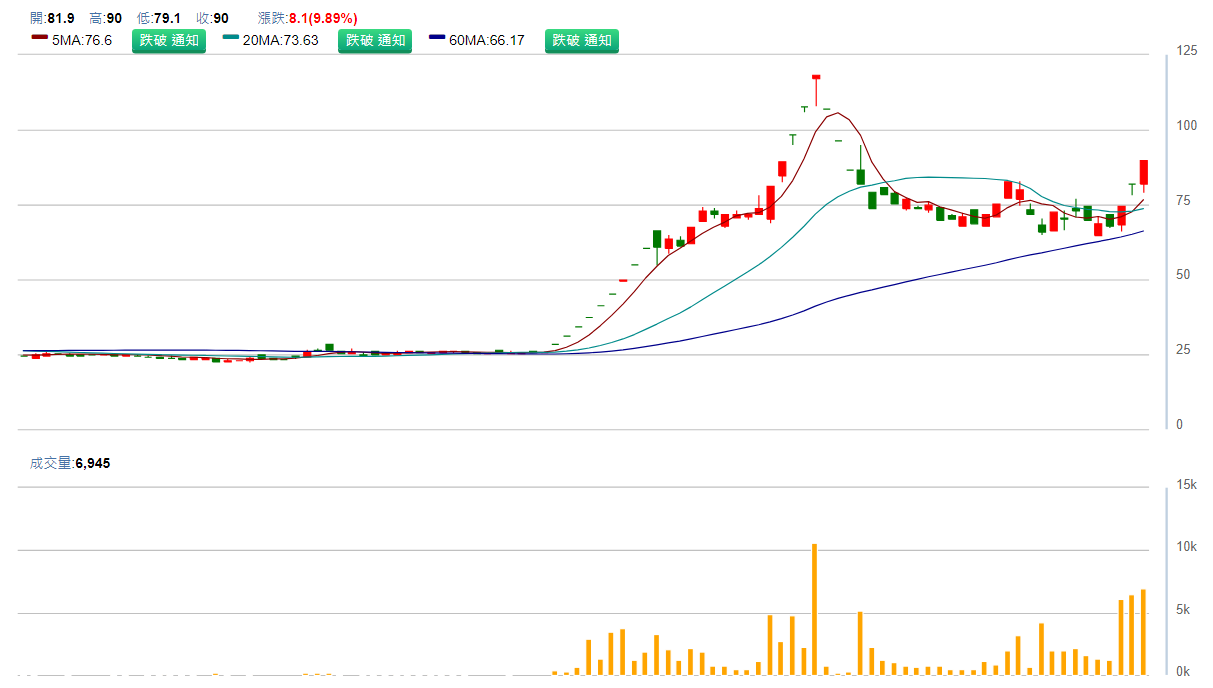
Task: Click the dark red 5MA legend swatch
Action: tap(40, 38)
